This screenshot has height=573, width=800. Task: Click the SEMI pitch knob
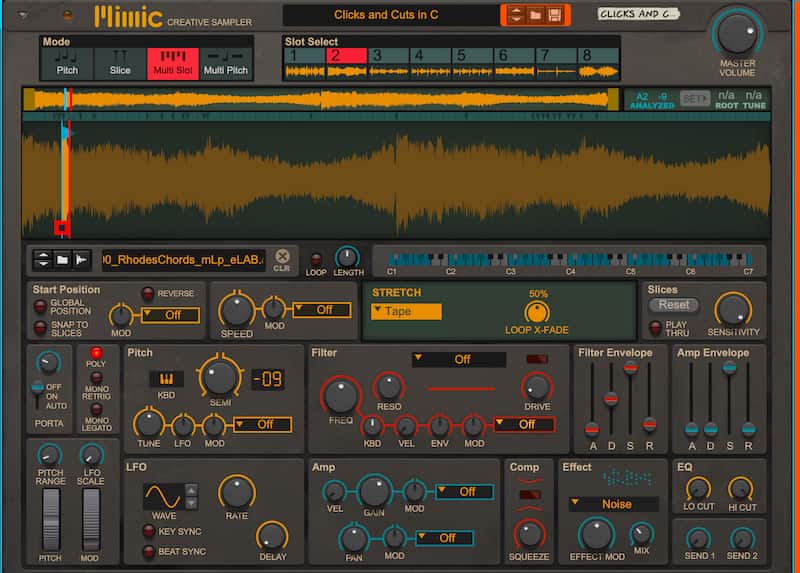coord(220,378)
